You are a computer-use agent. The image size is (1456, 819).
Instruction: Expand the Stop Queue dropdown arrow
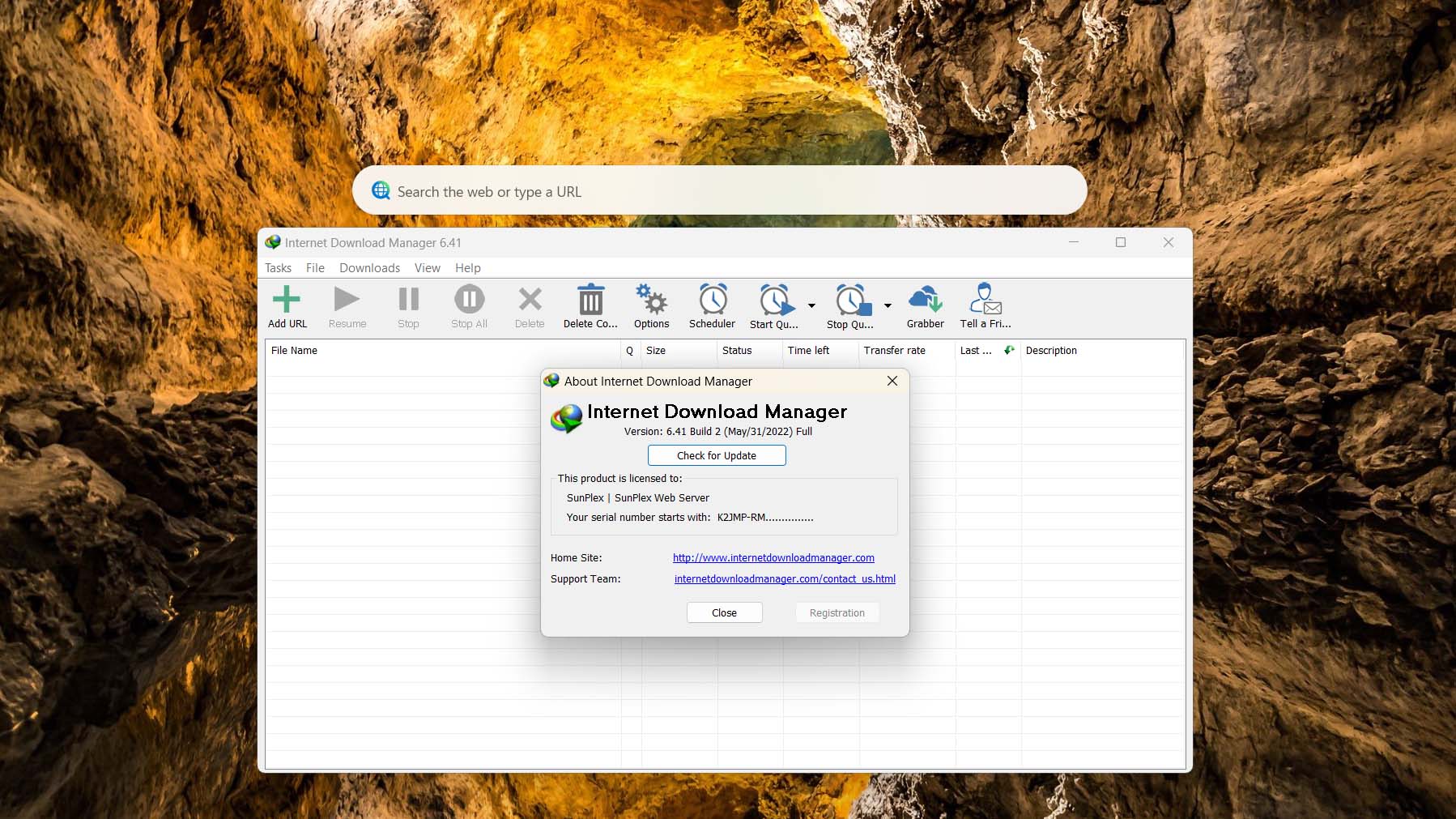(888, 305)
